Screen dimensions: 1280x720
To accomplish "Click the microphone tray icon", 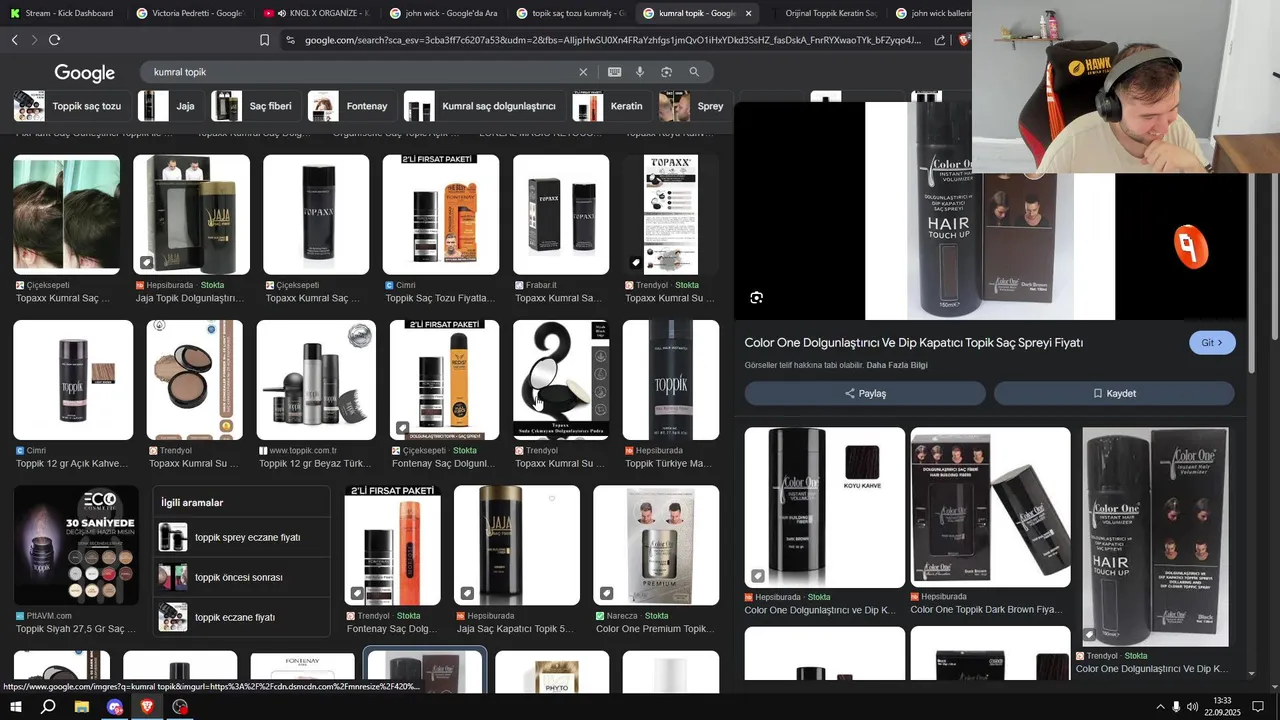I will point(1176,707).
